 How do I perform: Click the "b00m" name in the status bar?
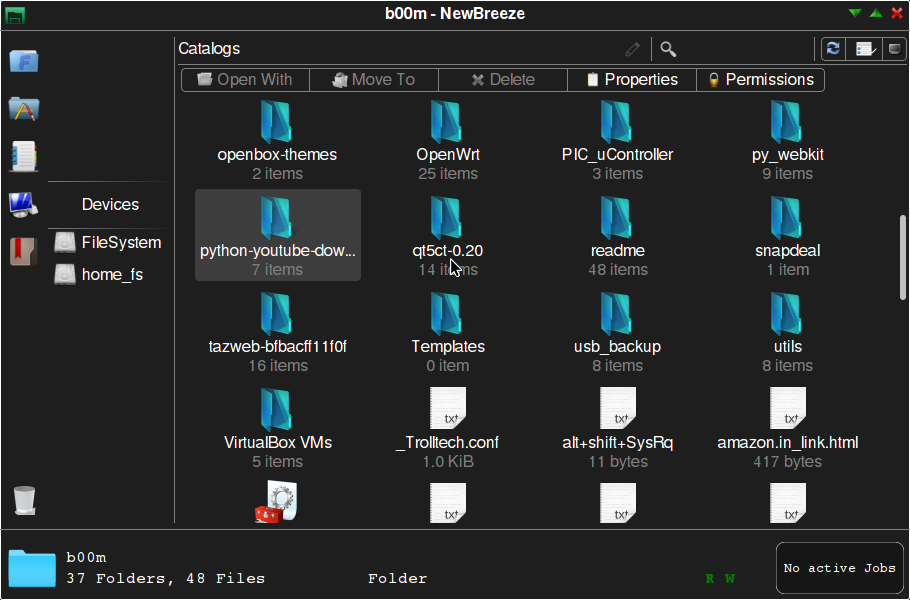point(86,558)
